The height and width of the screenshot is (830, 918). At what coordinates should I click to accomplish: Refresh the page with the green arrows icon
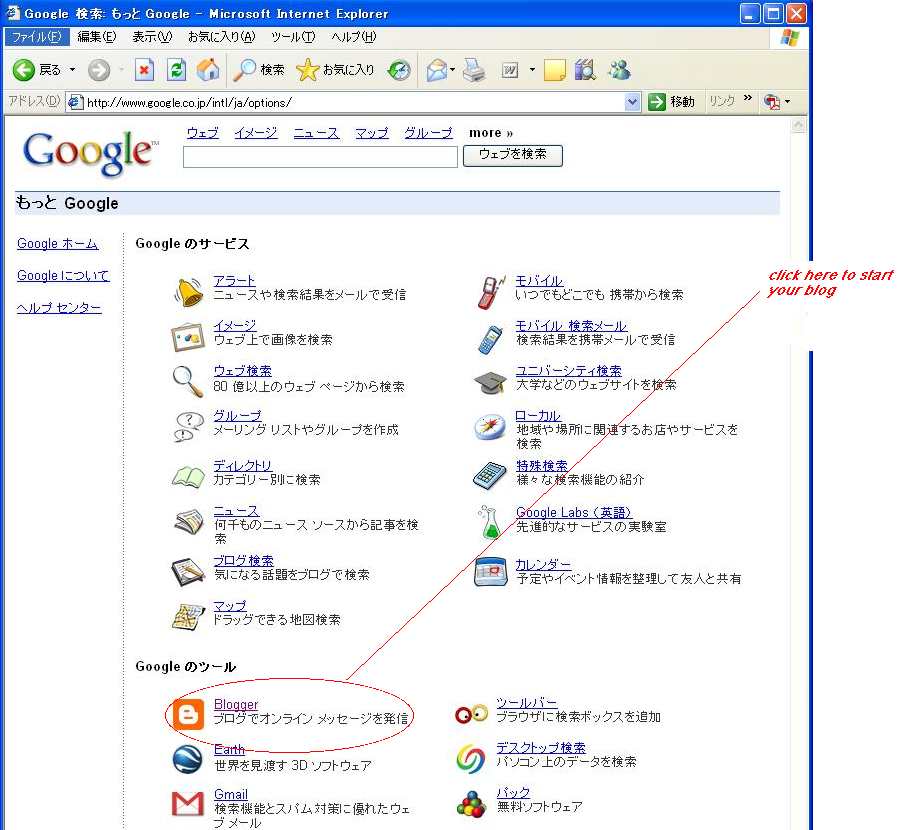(176, 70)
